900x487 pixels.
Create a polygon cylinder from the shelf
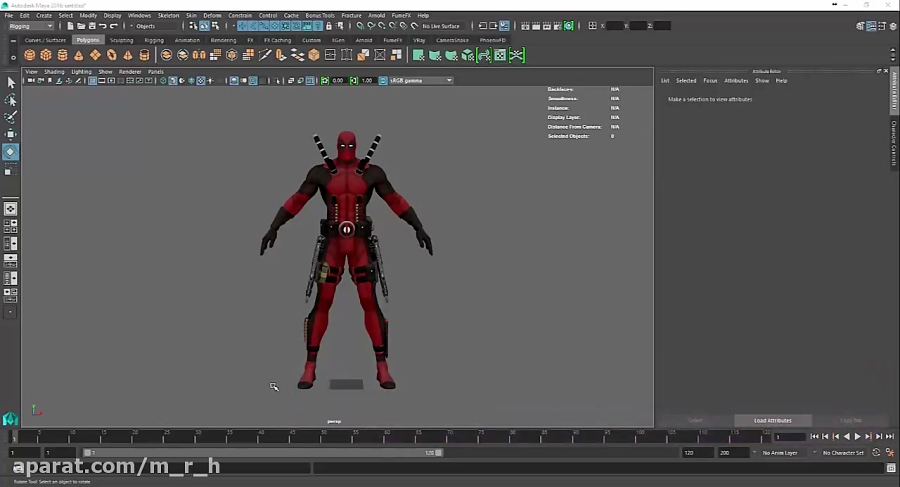point(62,55)
